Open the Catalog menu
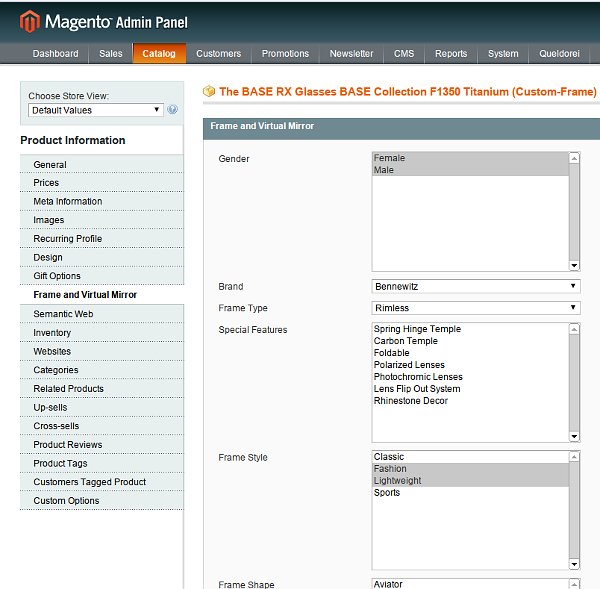Screen dimensions: 600x589 (159, 54)
